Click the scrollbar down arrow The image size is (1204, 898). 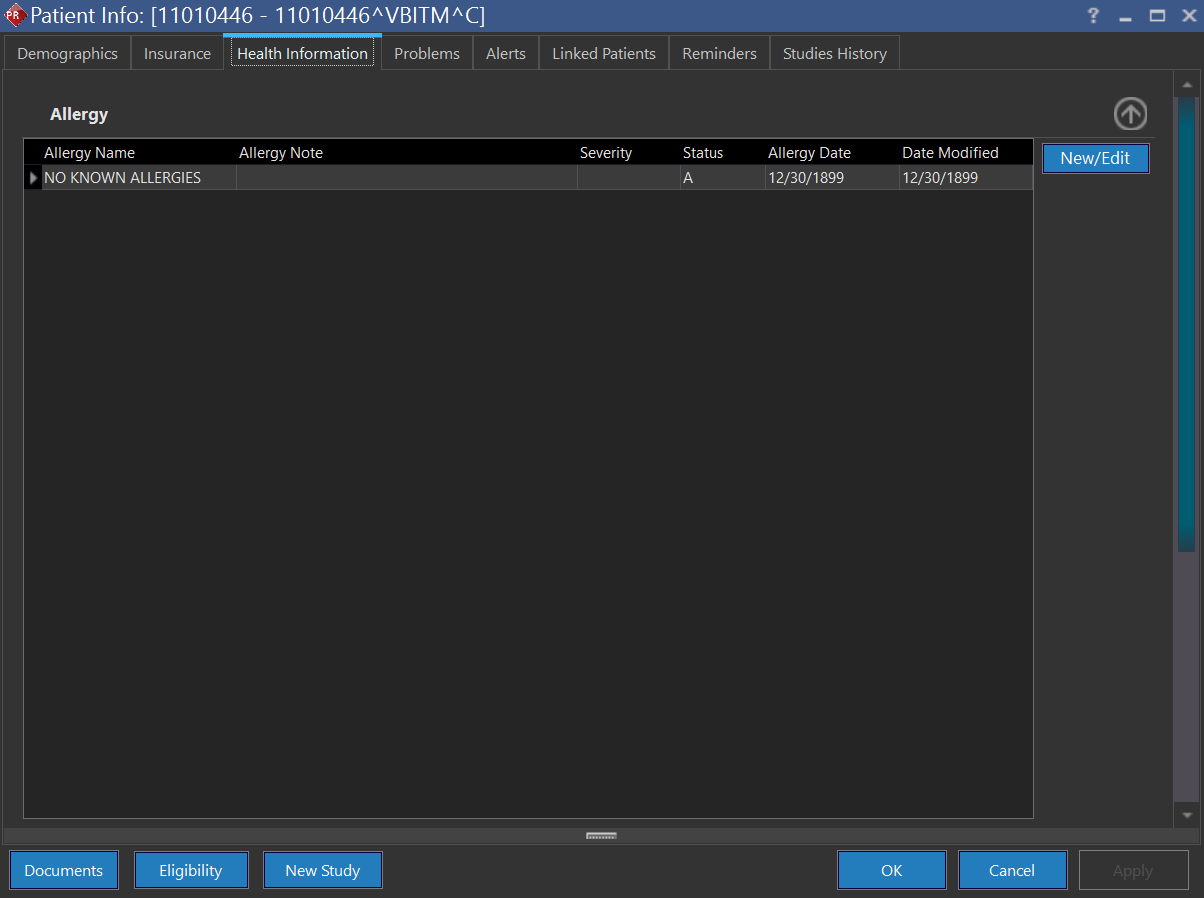coord(1187,815)
